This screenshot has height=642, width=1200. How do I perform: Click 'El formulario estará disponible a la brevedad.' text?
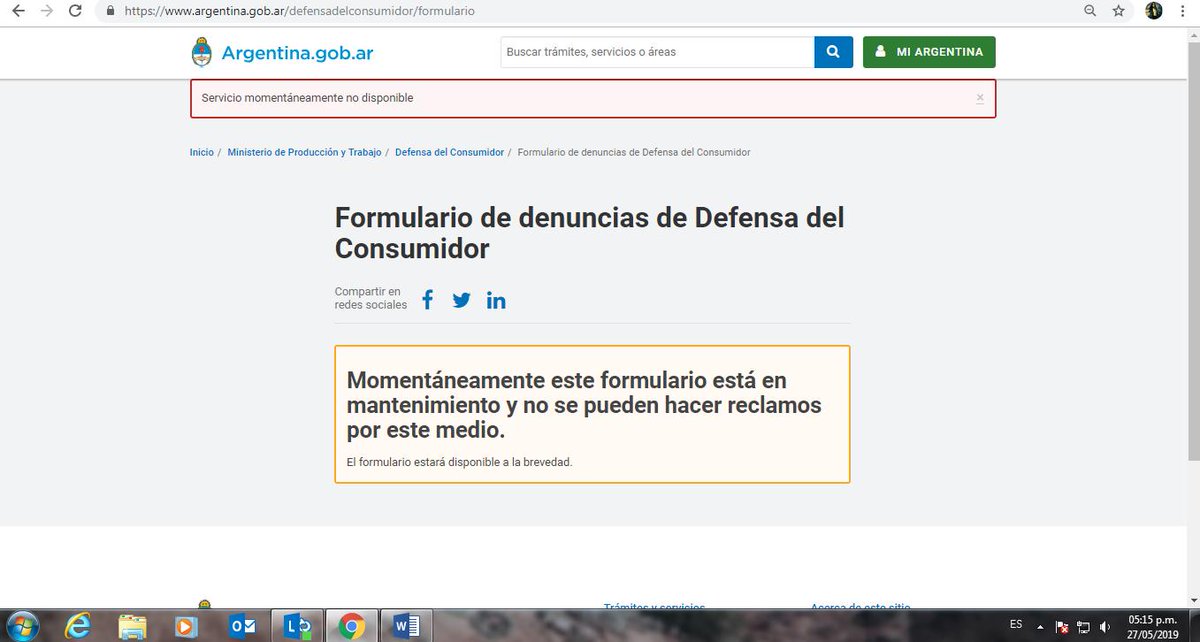pyautogui.click(x=459, y=462)
